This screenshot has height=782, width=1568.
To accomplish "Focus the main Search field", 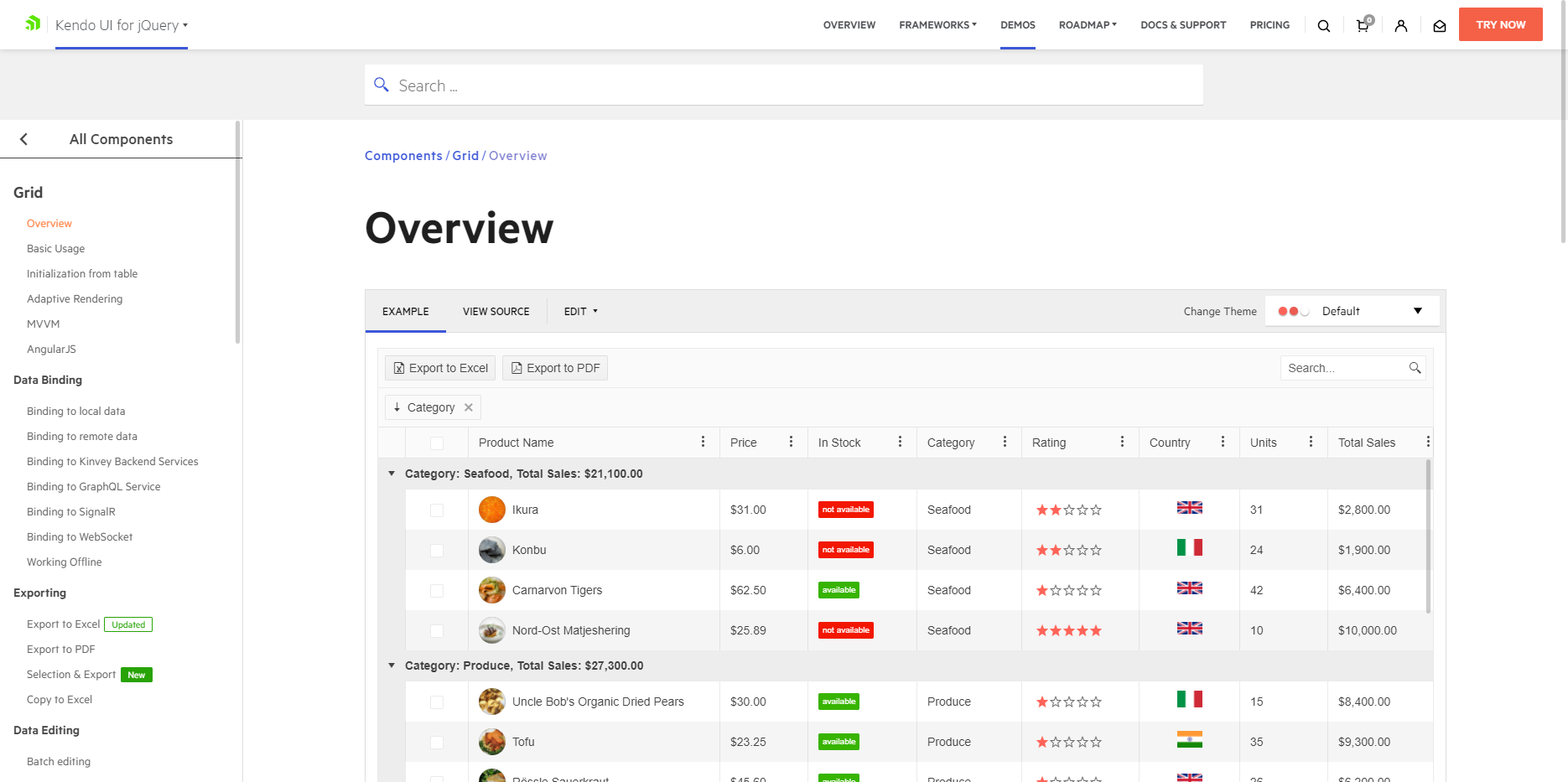I will [x=784, y=85].
